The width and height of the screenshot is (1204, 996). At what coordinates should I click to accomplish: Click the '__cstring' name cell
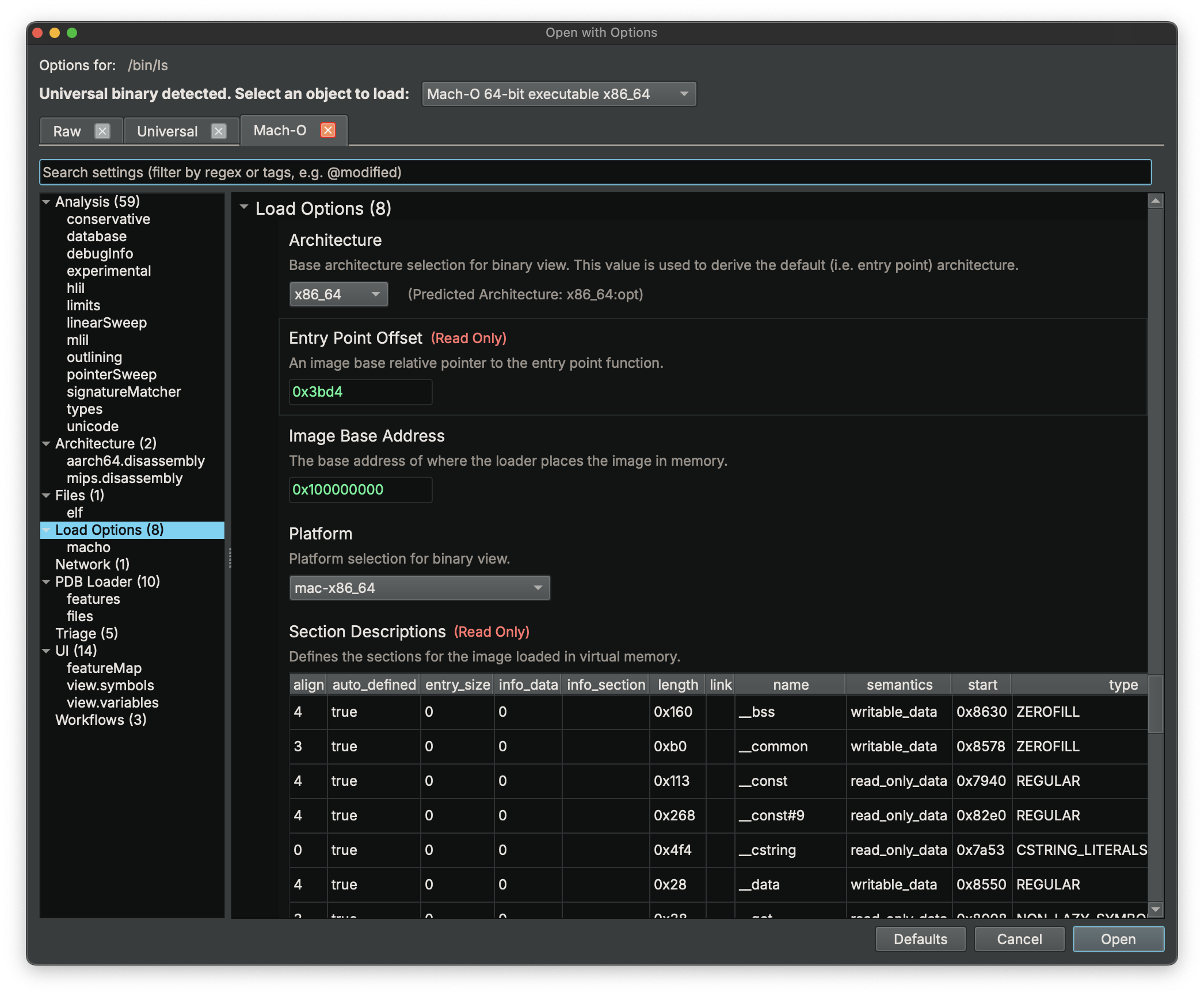791,850
